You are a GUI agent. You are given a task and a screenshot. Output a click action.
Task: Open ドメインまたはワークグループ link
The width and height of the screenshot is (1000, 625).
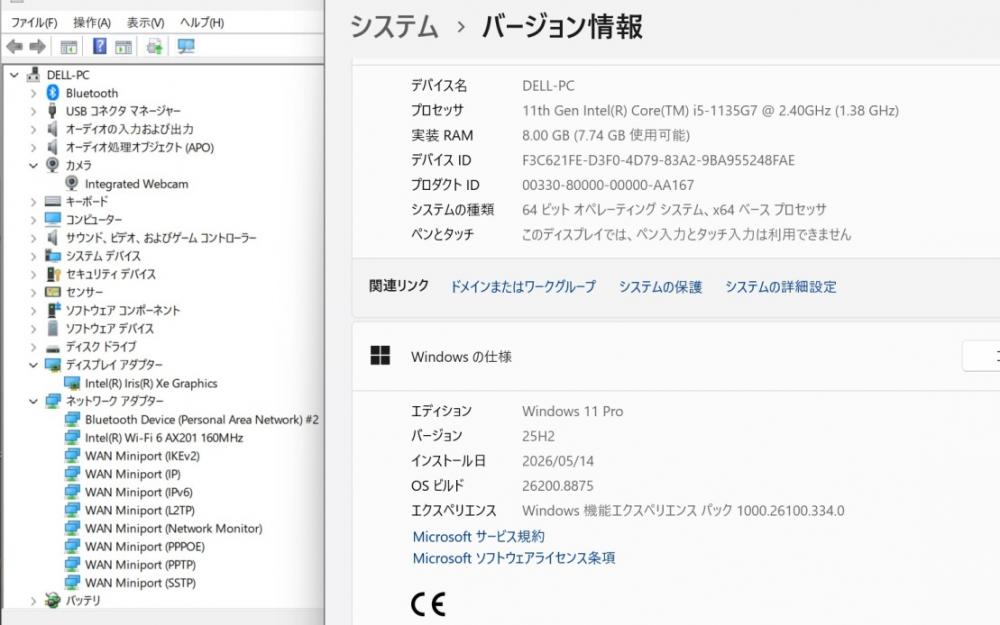tap(523, 287)
